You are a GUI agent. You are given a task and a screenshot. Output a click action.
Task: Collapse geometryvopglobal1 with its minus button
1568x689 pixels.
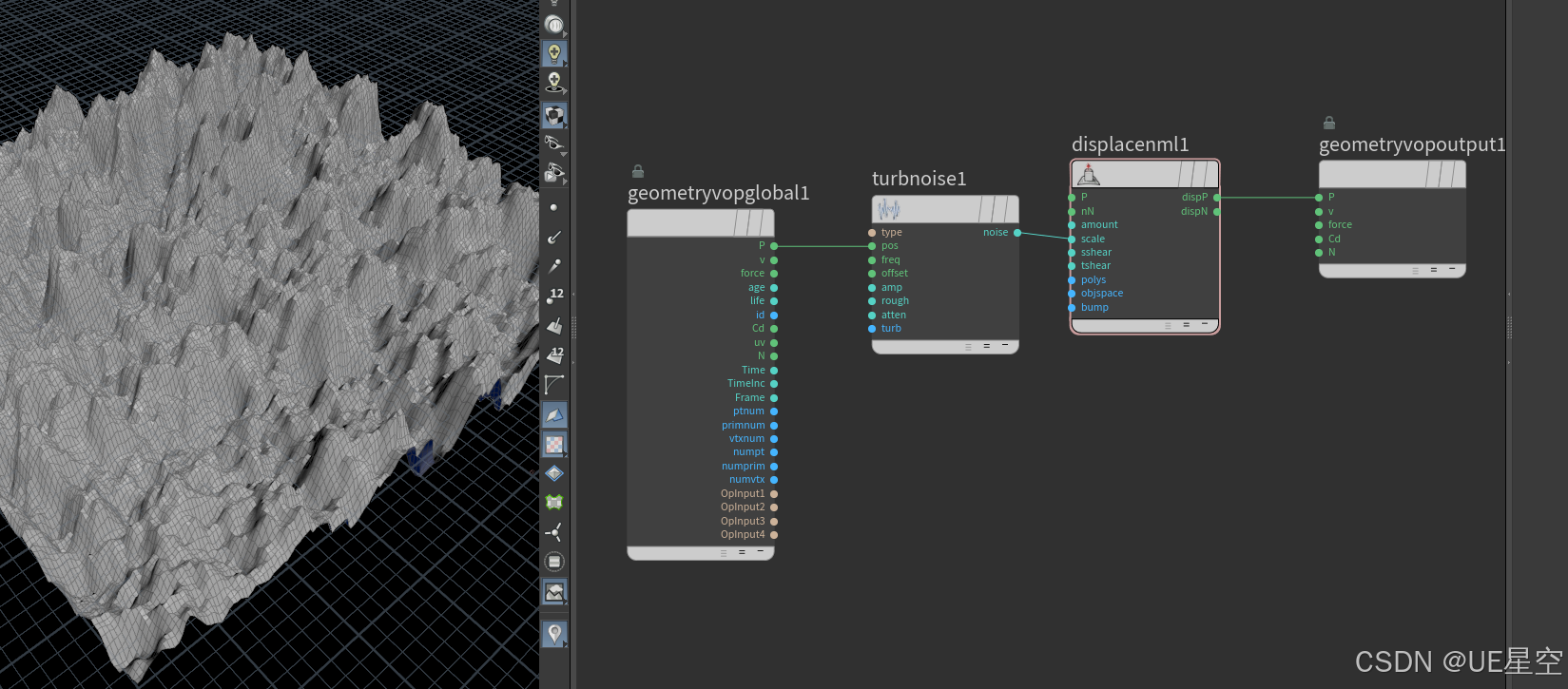tap(760, 552)
